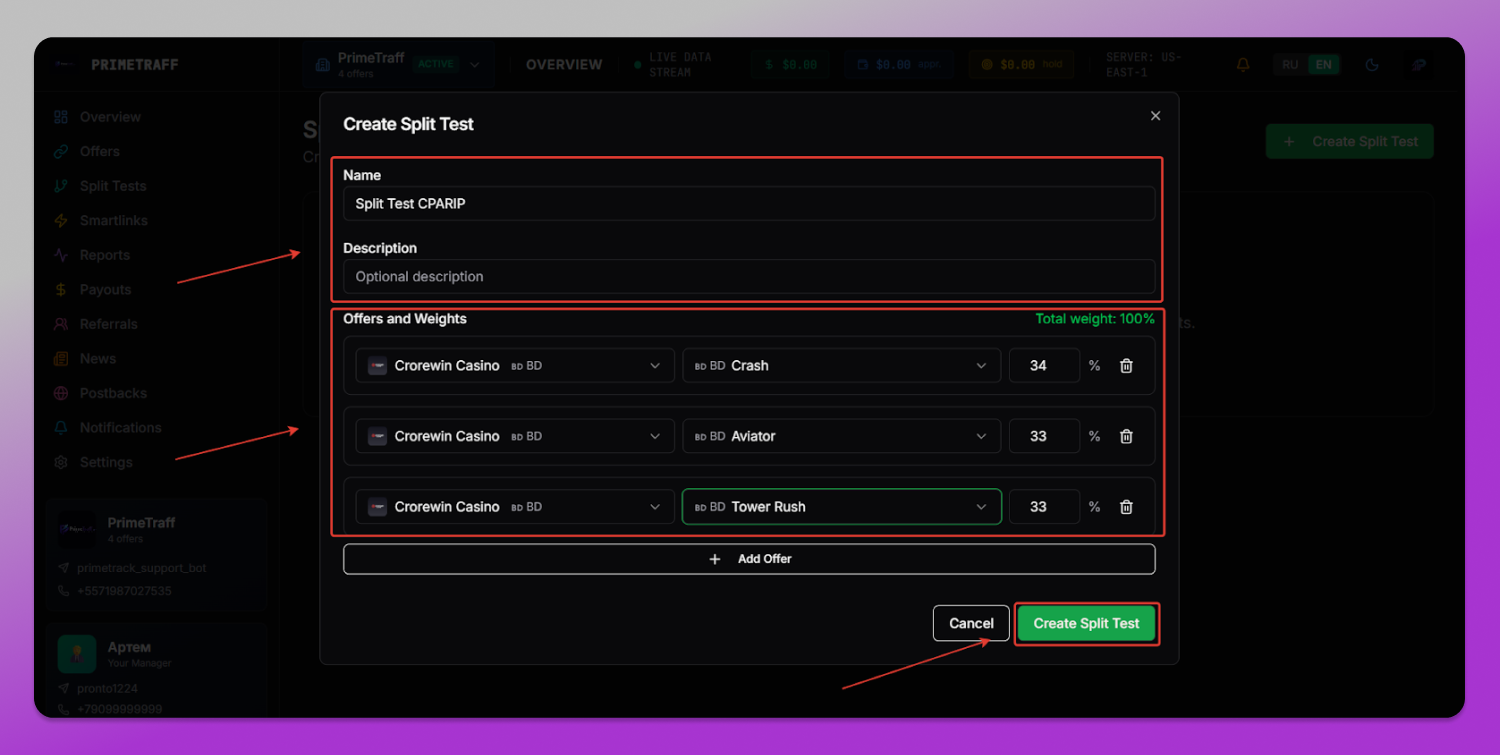Click the background page Create Split Test button

[1349, 142]
